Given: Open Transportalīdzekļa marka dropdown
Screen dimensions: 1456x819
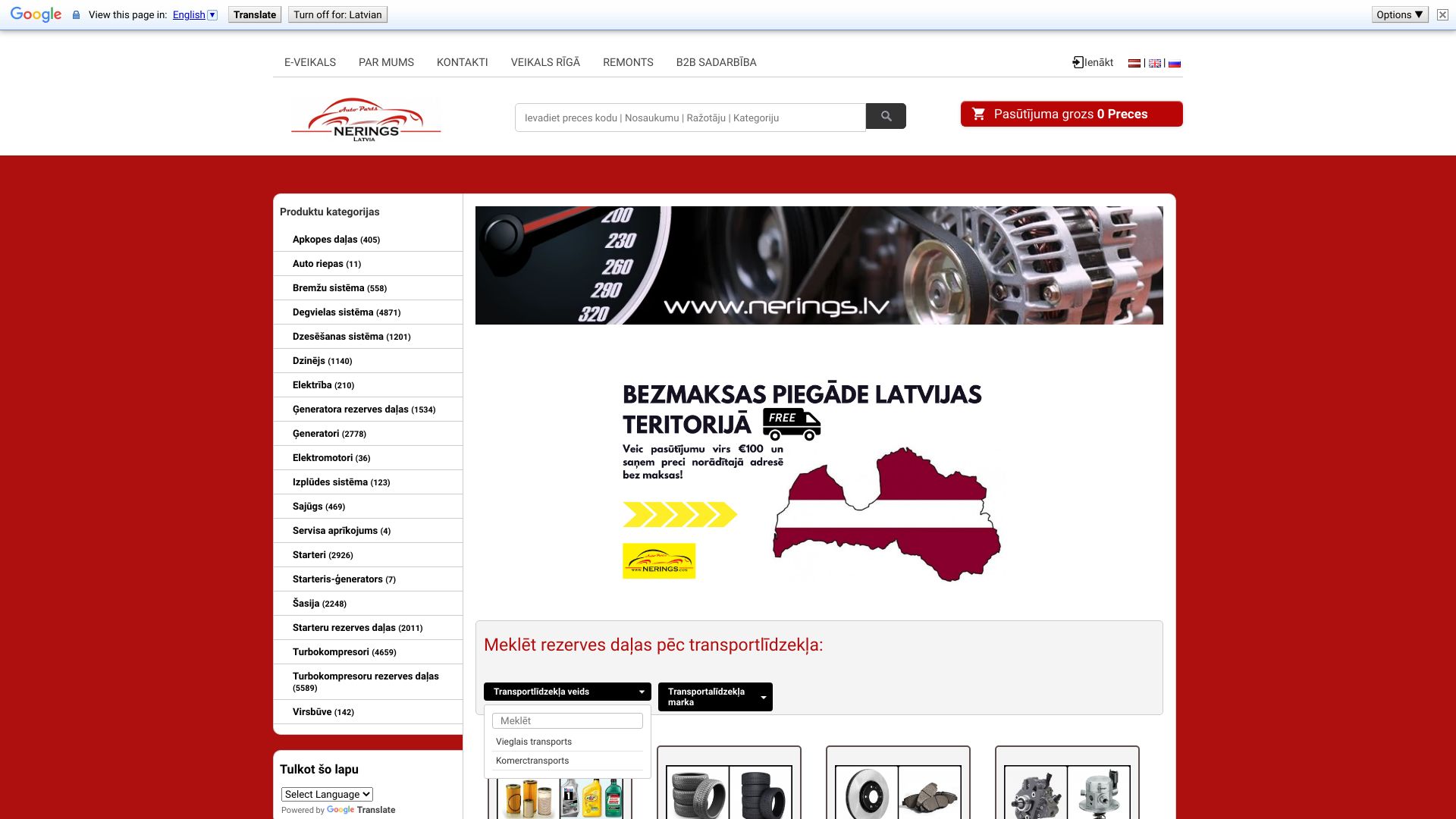Looking at the screenshot, I should [x=715, y=697].
